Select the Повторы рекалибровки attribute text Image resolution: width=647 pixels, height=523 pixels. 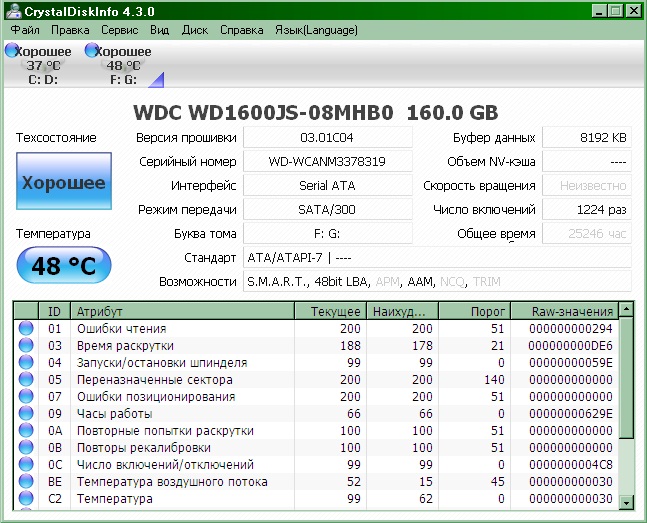(x=144, y=447)
